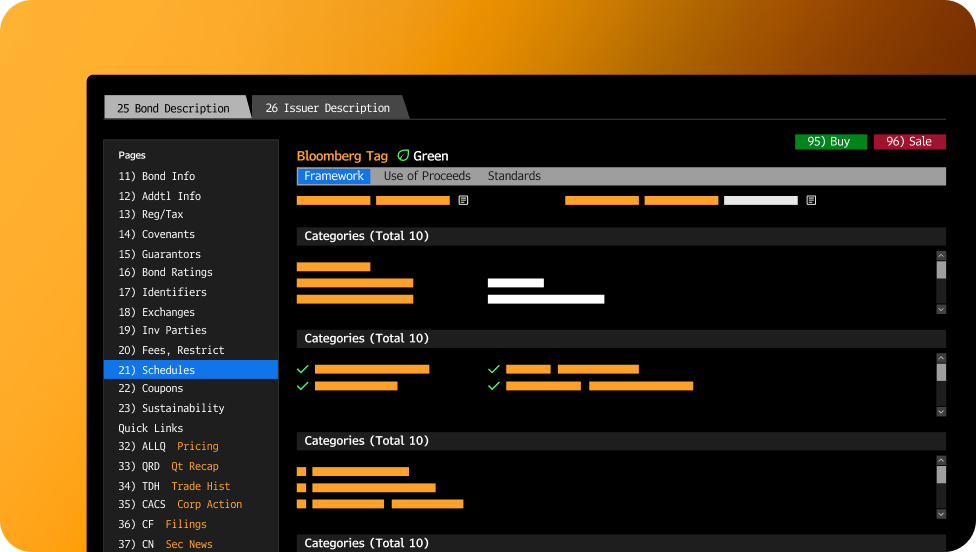Click scroll-down arrow in topmost Categories panel

[x=941, y=309]
